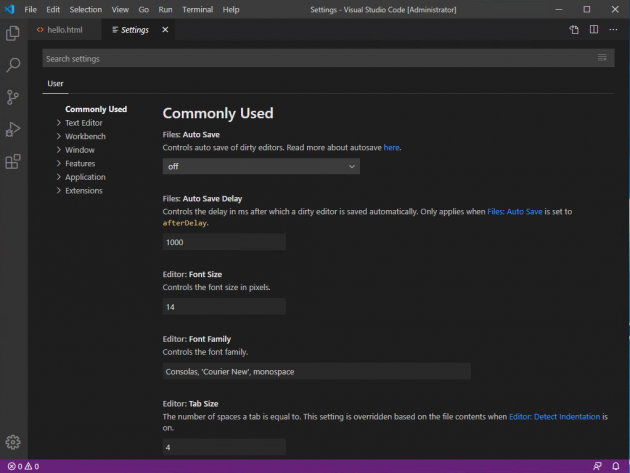
Task: Click the Tab Size field showing 4
Action: coord(224,447)
